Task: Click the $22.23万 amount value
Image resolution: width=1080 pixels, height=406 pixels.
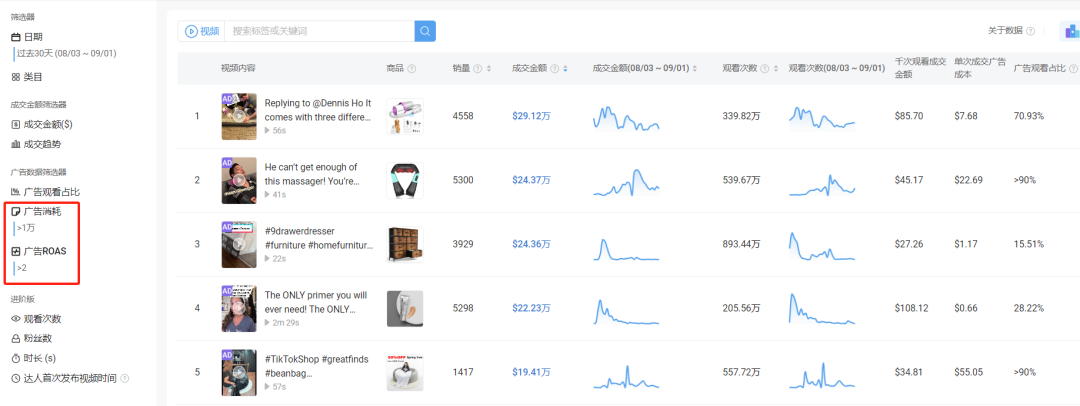Action: point(531,308)
